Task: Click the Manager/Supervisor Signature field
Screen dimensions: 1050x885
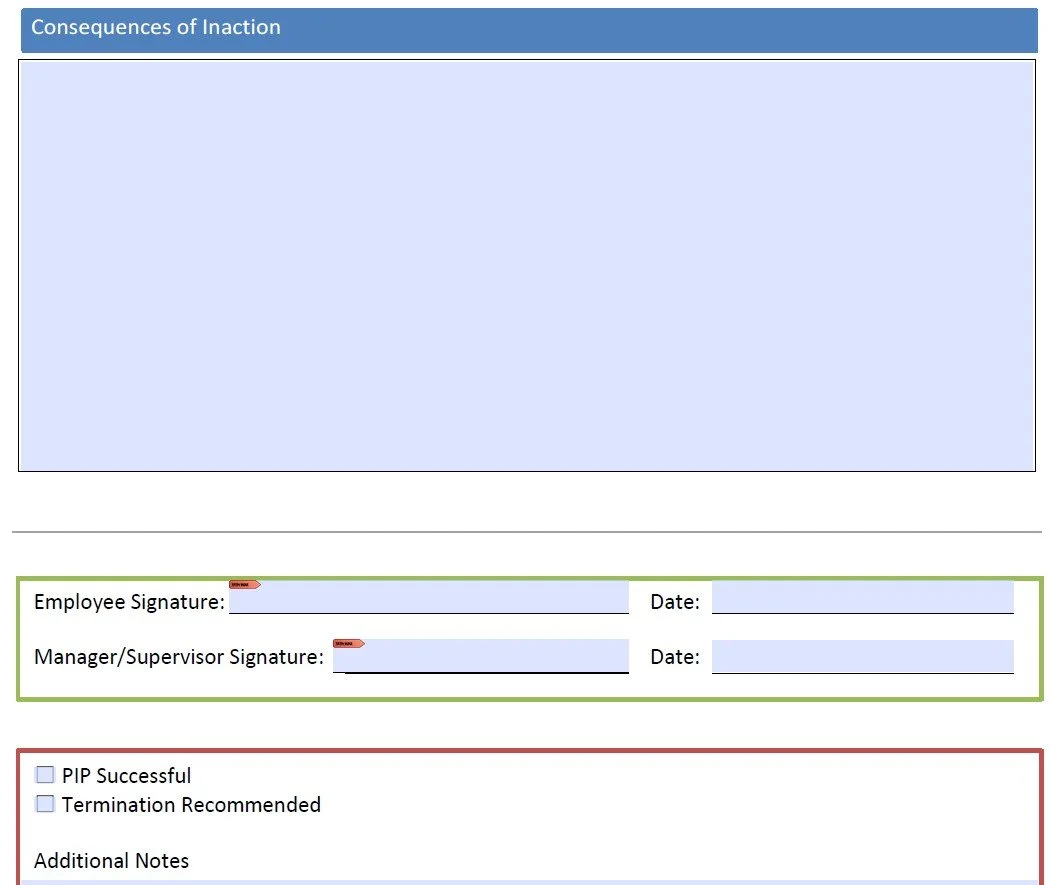Action: click(481, 656)
